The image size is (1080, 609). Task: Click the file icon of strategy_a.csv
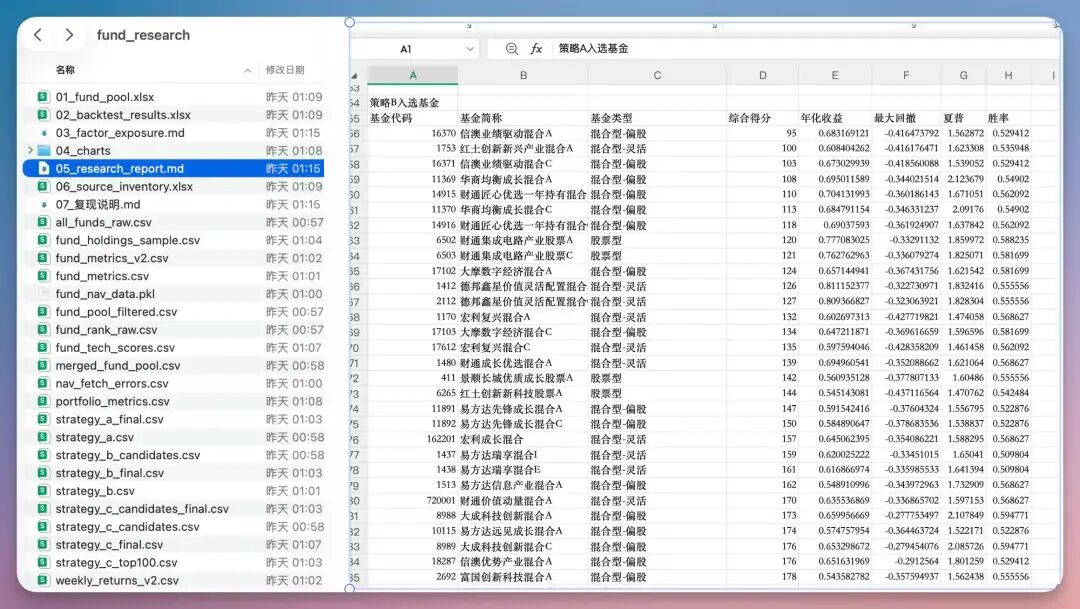tap(43, 437)
